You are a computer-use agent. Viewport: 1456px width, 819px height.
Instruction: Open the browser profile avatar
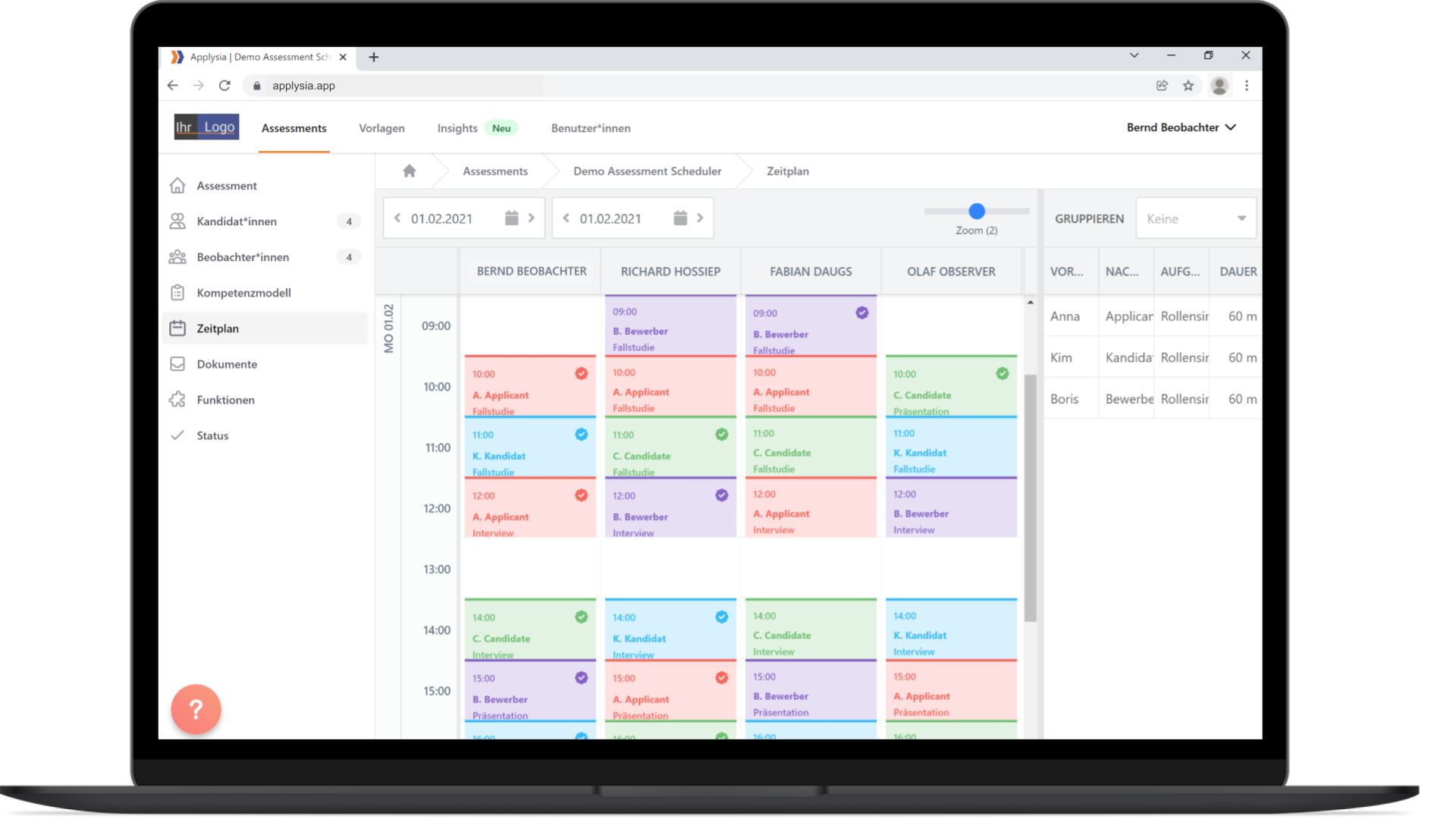(x=1219, y=86)
